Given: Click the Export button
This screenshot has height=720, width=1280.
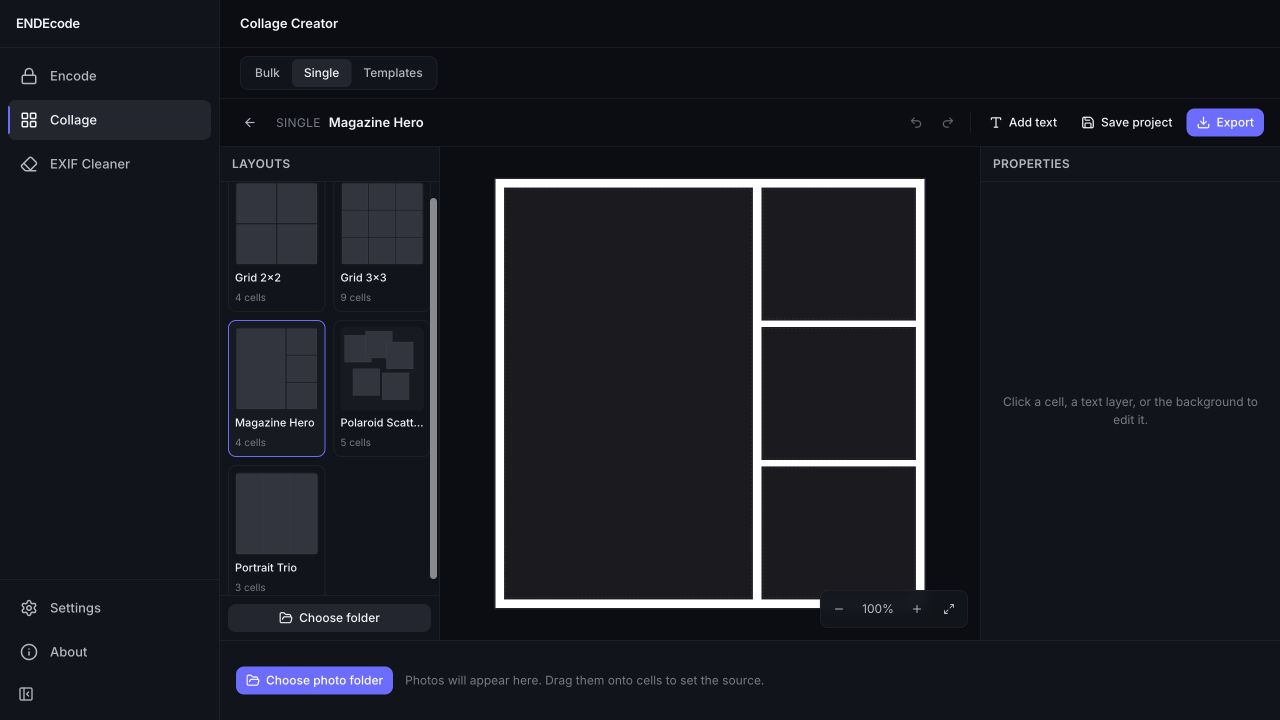Looking at the screenshot, I should pyautogui.click(x=1225, y=123).
